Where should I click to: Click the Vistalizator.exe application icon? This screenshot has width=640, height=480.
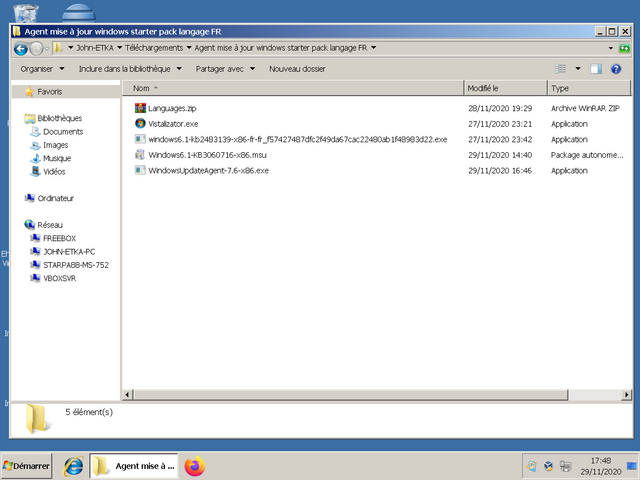(x=140, y=124)
